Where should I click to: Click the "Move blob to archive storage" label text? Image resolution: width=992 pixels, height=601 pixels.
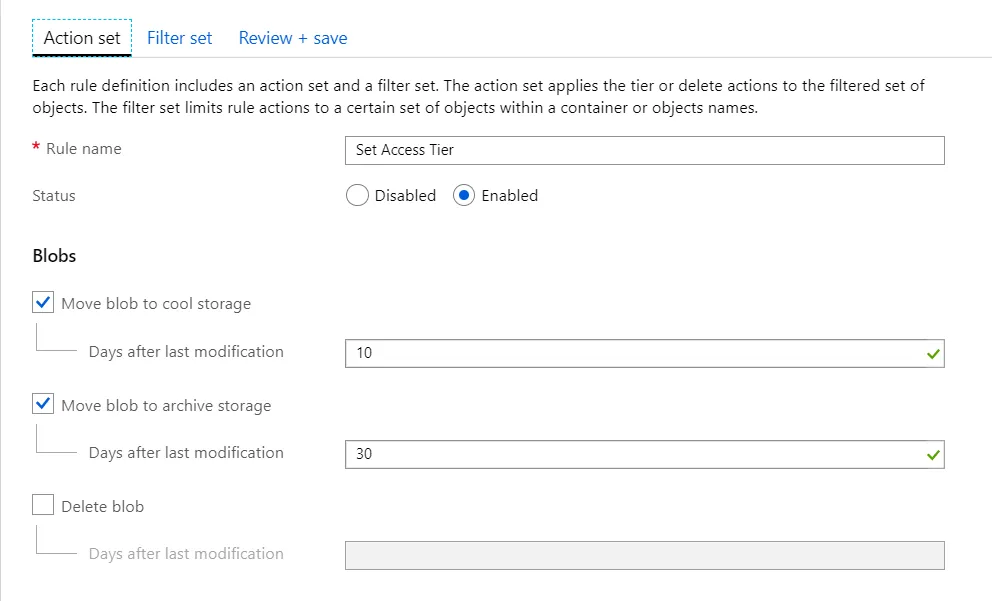click(166, 406)
